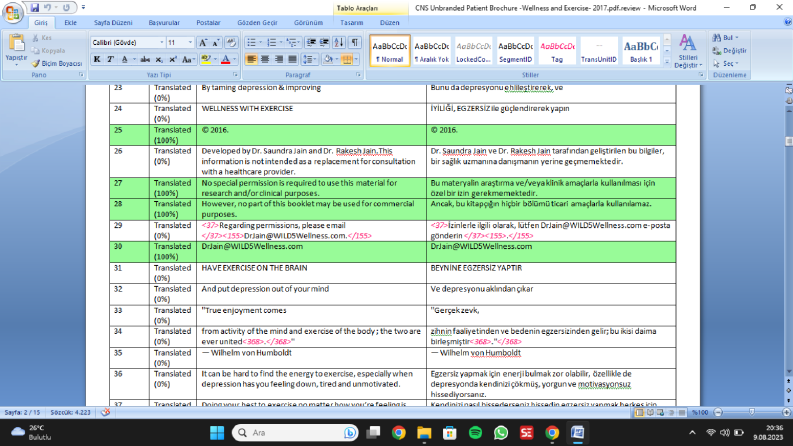
Task: Open the Seç select dropdown
Action: click(726, 64)
